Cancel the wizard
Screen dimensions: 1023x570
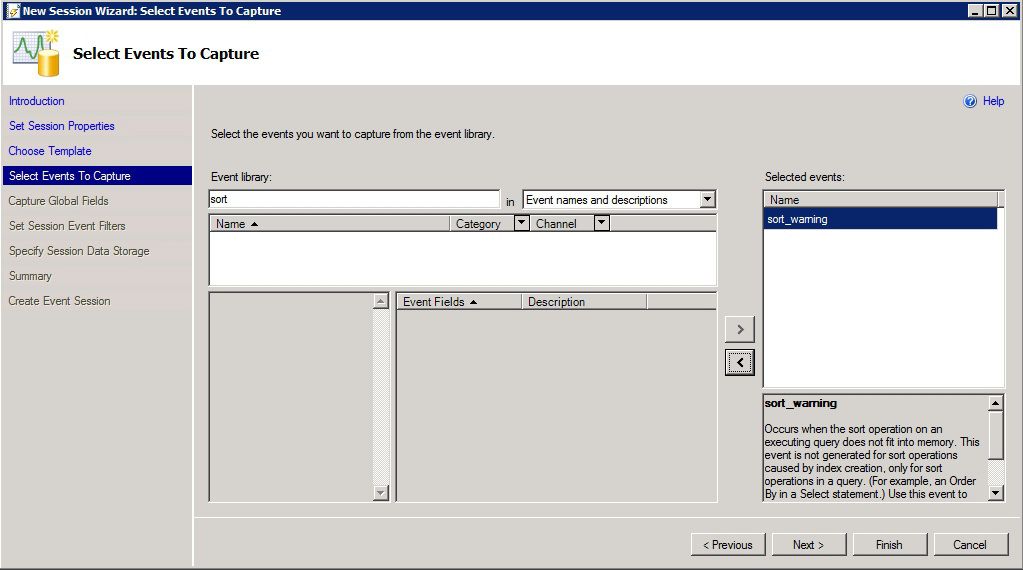[970, 545]
